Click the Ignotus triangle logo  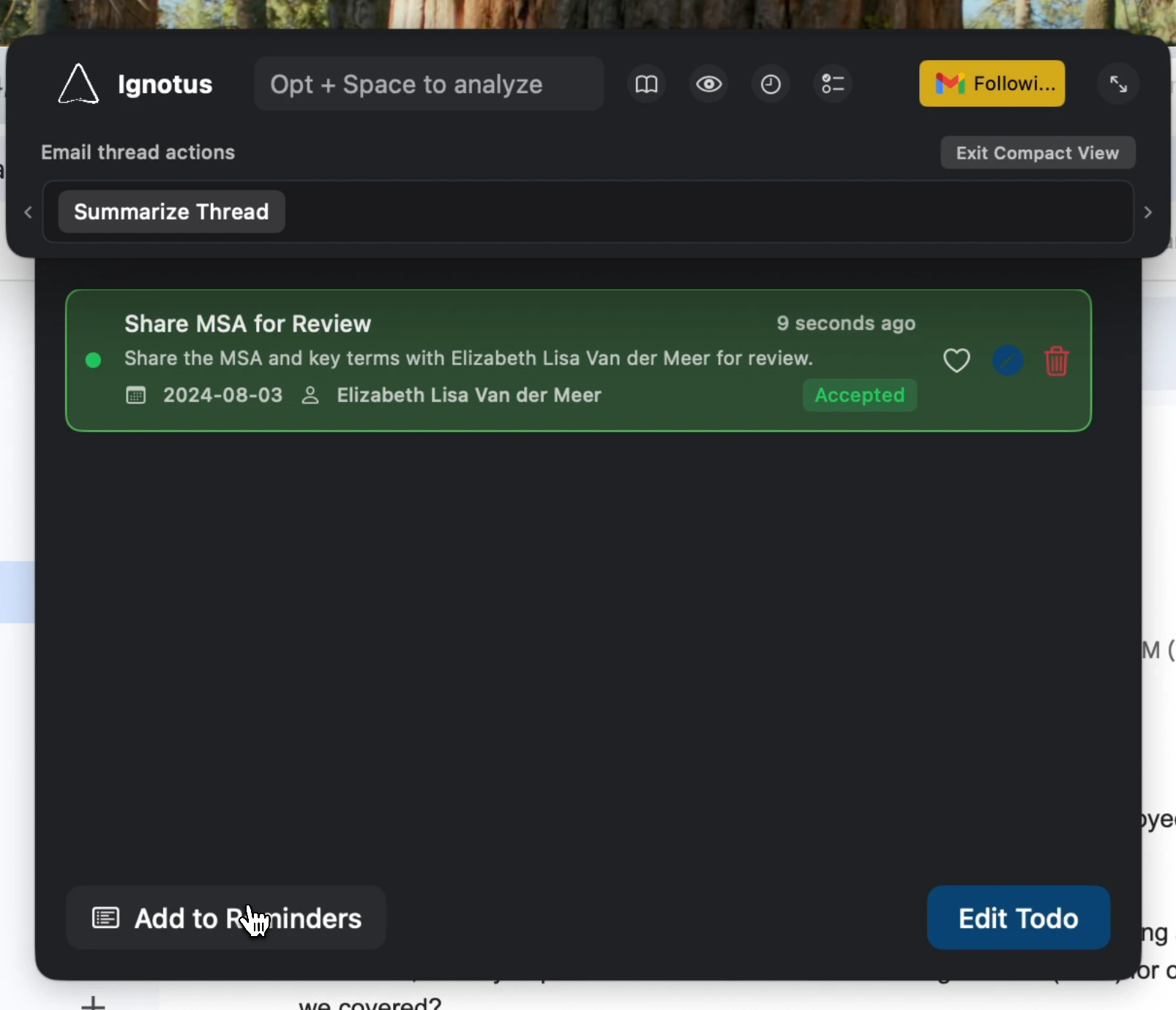click(x=78, y=84)
